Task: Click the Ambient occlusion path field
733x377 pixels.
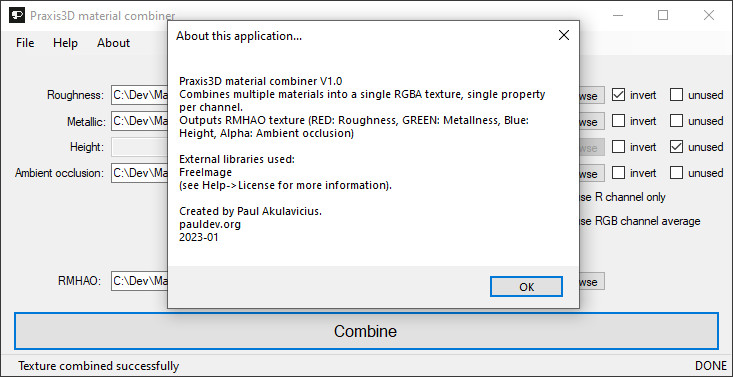Action: coord(139,173)
